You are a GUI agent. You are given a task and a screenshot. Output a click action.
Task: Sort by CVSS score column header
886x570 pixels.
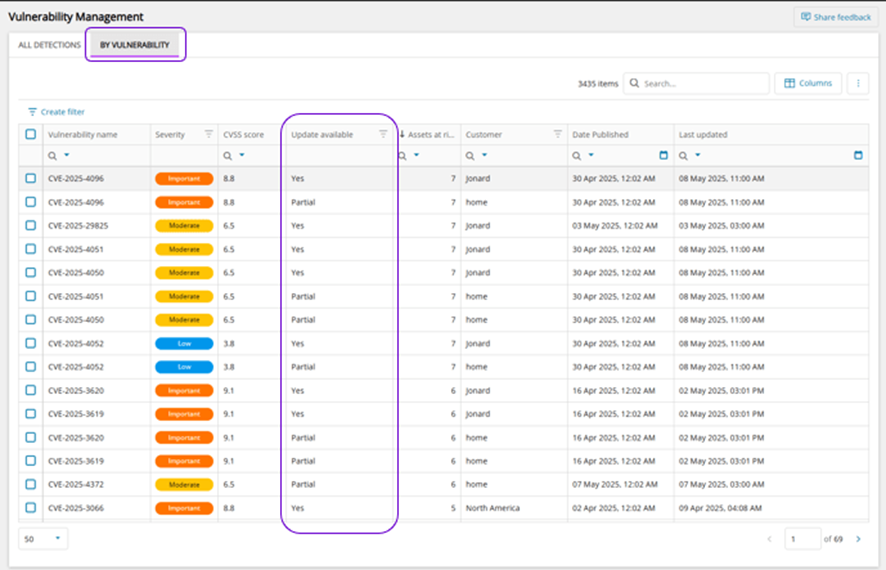(243, 134)
